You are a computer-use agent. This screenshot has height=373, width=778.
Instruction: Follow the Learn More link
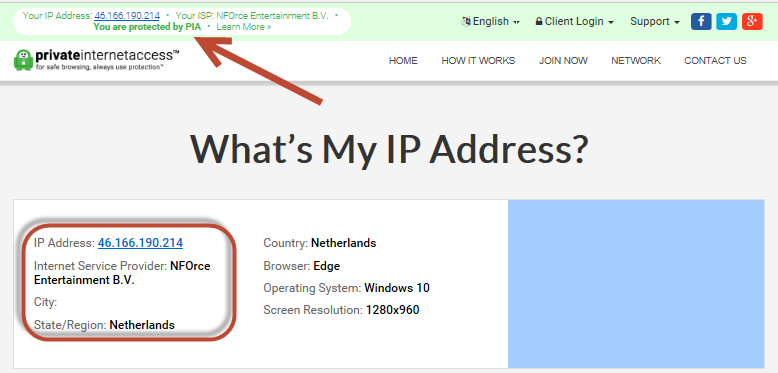click(x=244, y=27)
